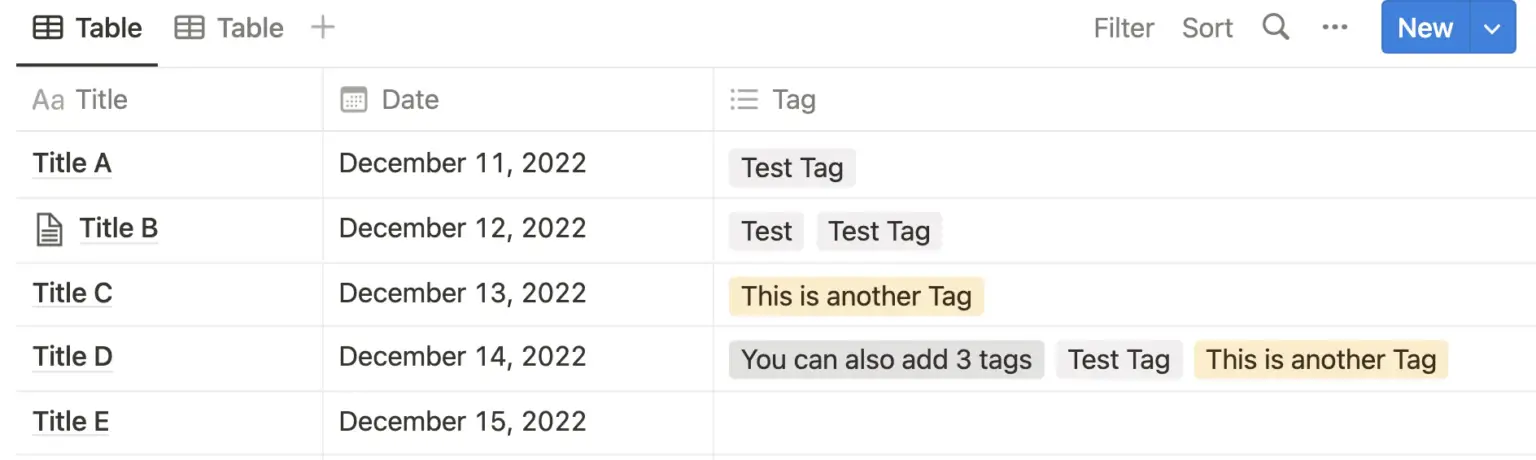Open the Sort options
The height and width of the screenshot is (460, 1536).
point(1207,28)
